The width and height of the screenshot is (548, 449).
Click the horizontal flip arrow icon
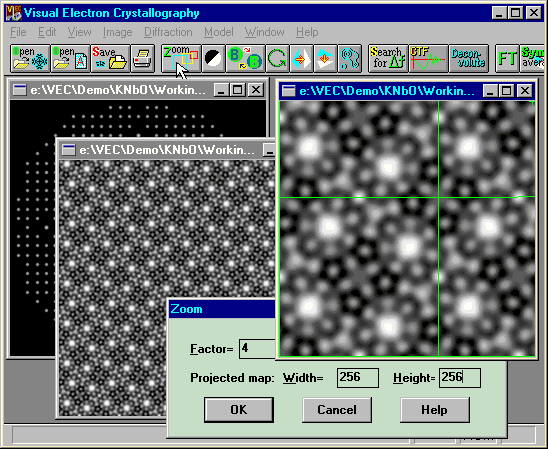click(301, 58)
